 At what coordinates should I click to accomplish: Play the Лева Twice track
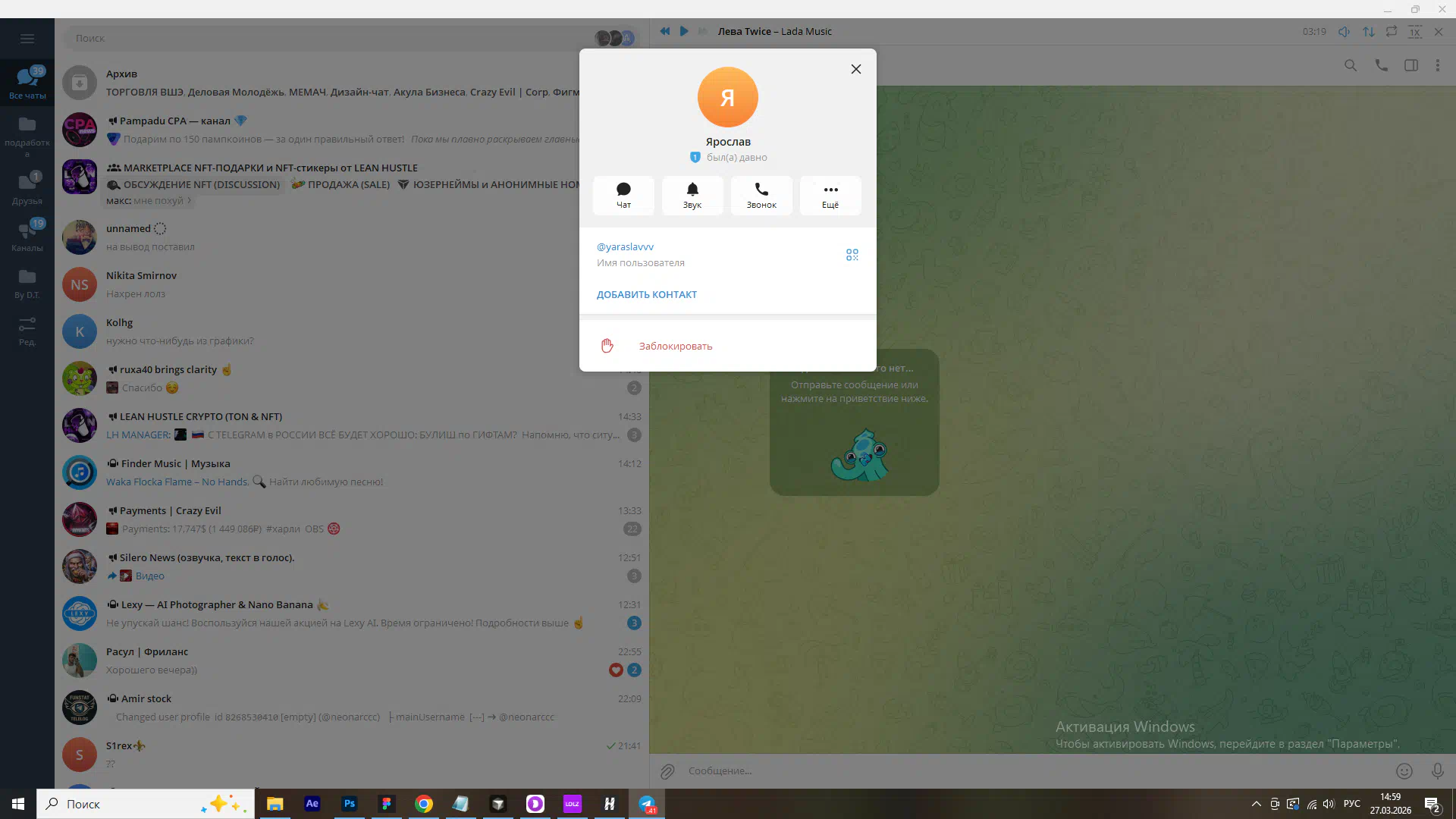click(684, 31)
